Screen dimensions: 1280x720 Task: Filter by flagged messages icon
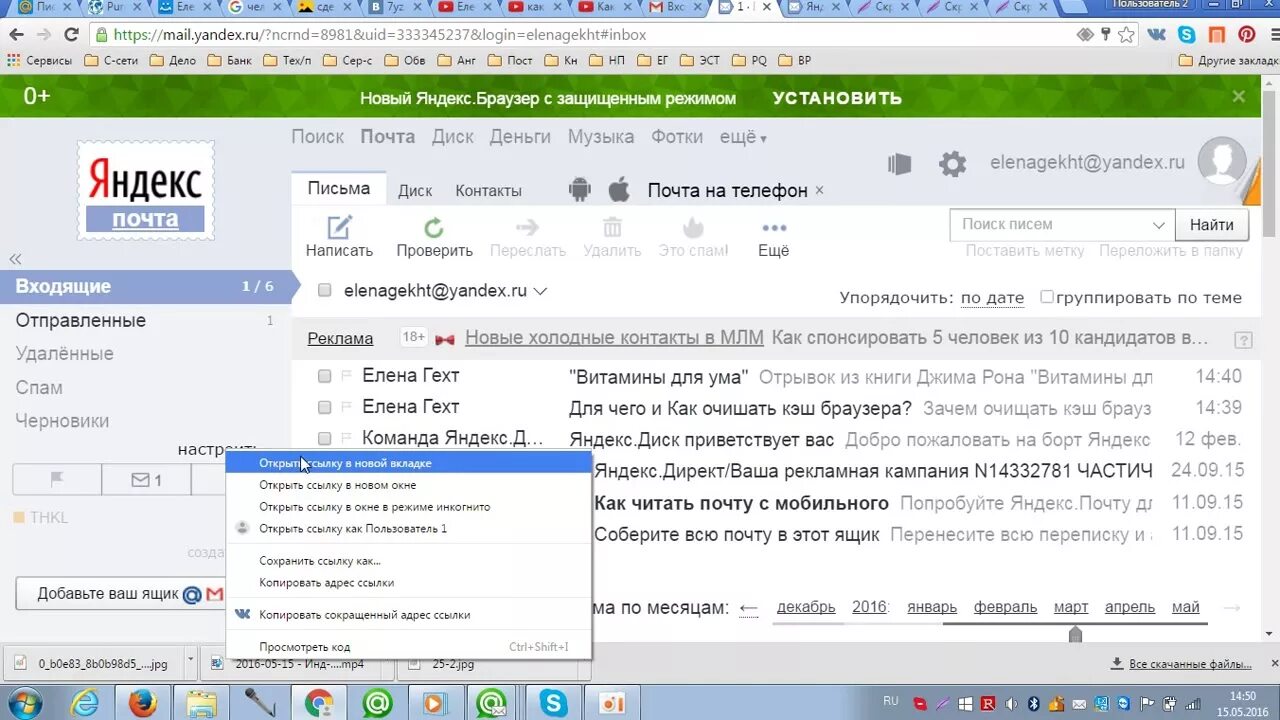(x=57, y=480)
